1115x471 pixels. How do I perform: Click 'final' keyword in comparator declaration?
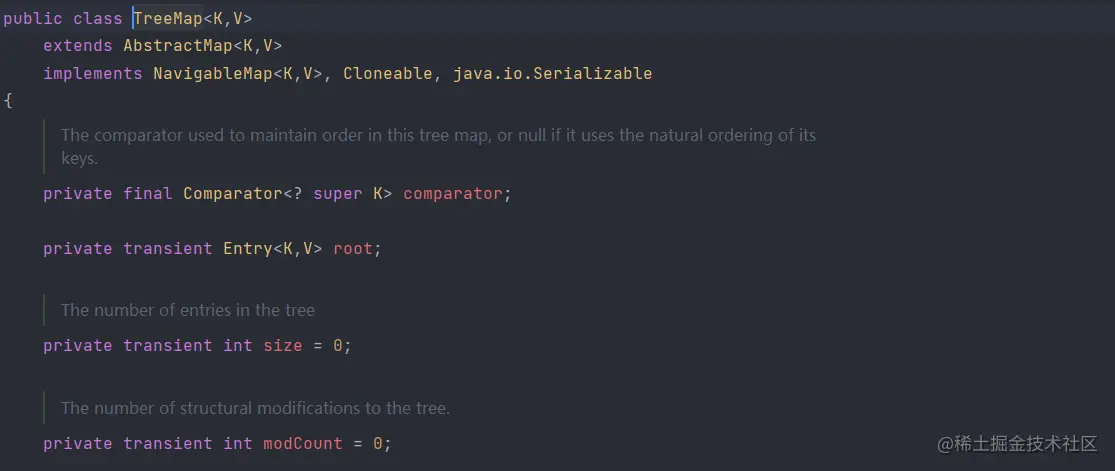tap(148, 194)
